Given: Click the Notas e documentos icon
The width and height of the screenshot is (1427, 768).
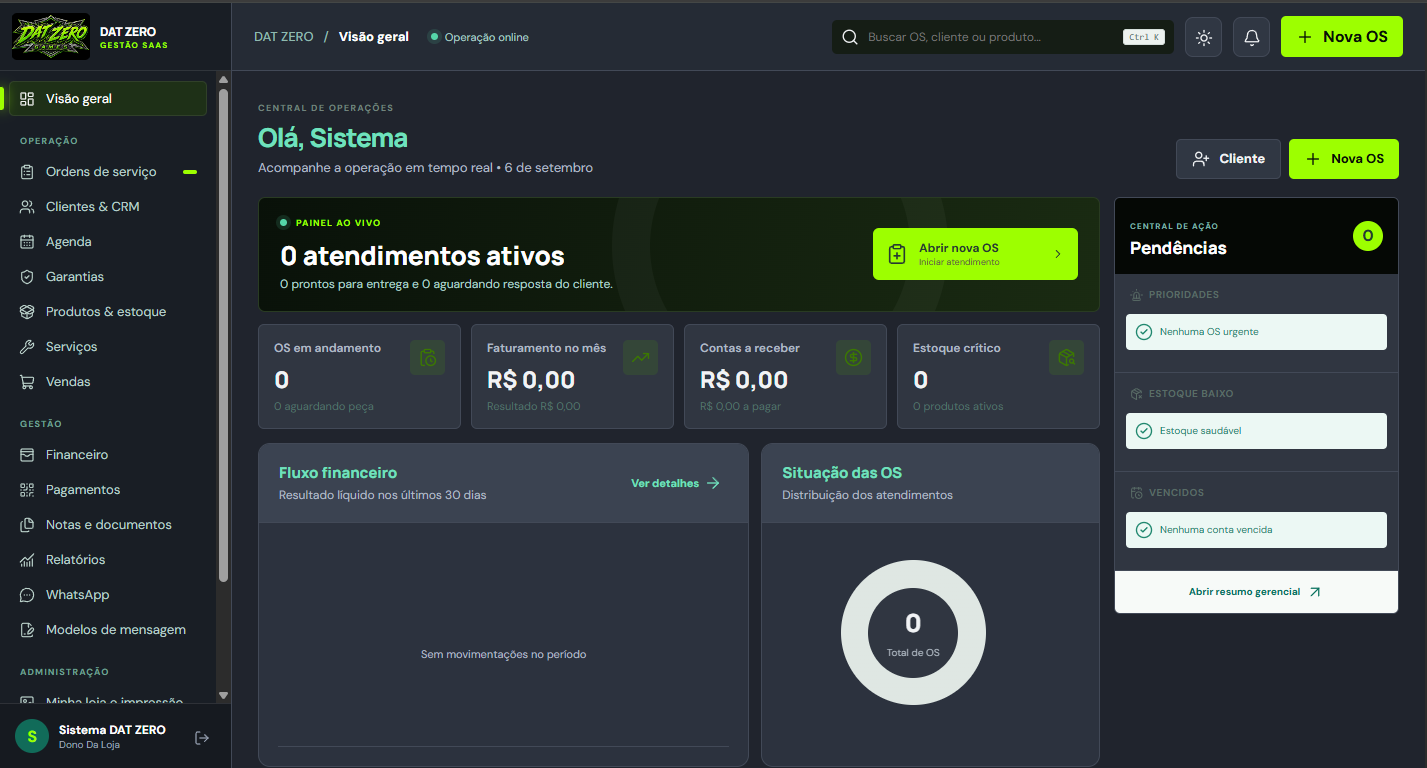Looking at the screenshot, I should 27,525.
